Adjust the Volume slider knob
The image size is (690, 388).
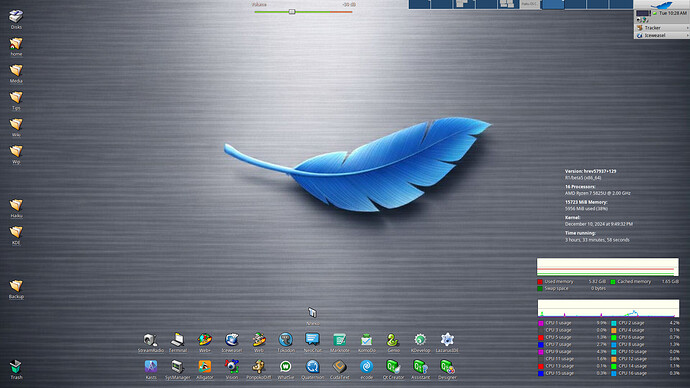(292, 12)
